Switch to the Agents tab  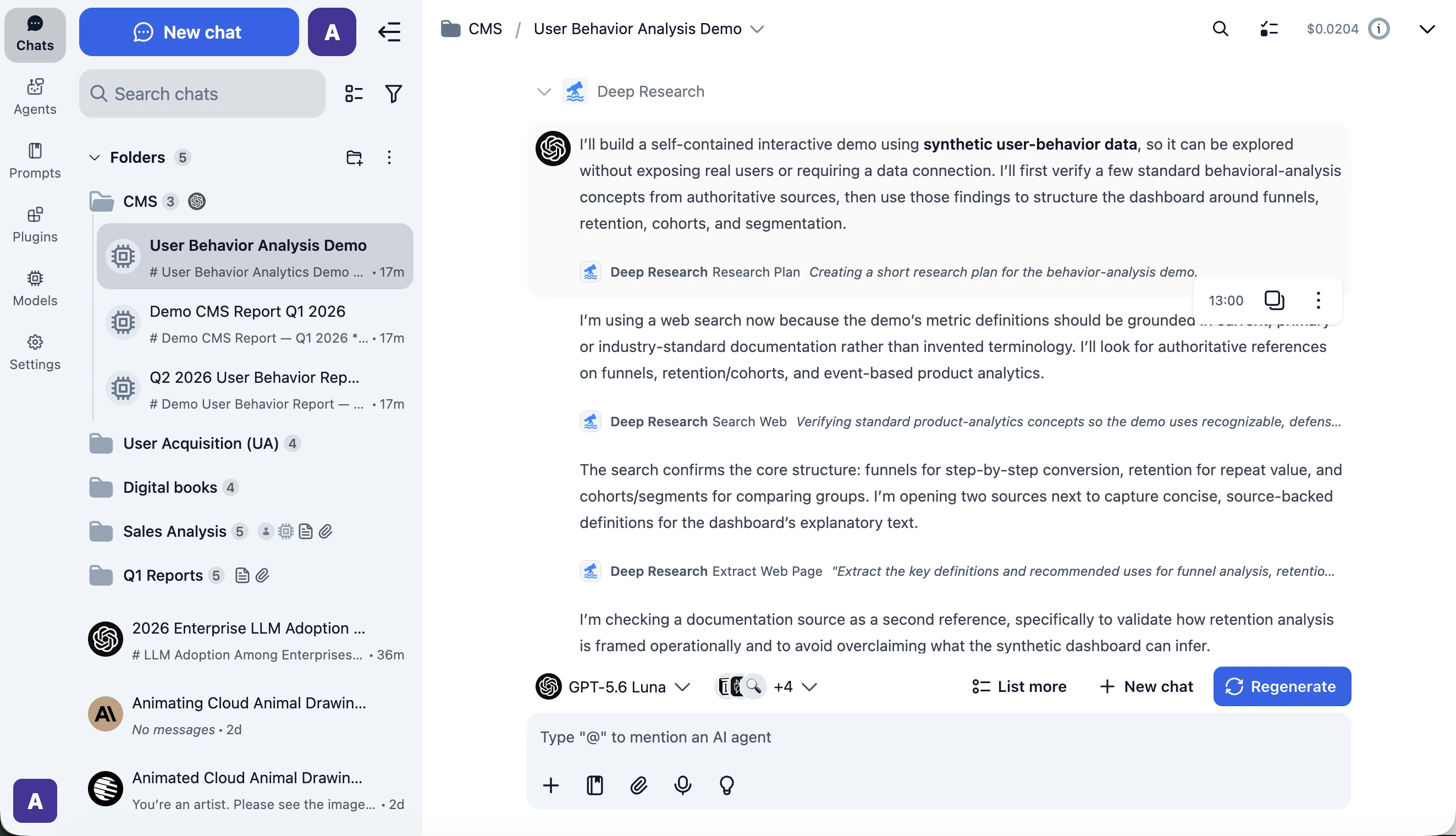point(35,96)
